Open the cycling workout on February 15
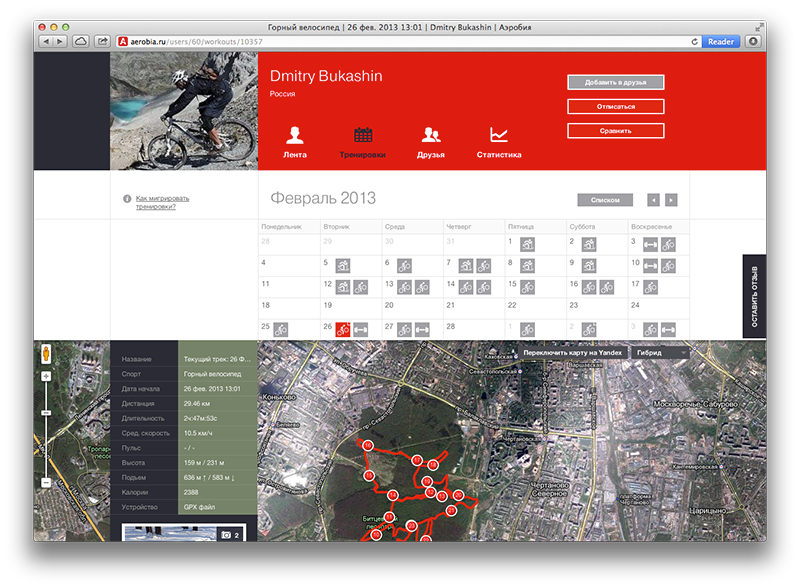The width and height of the screenshot is (800, 588). (x=527, y=287)
